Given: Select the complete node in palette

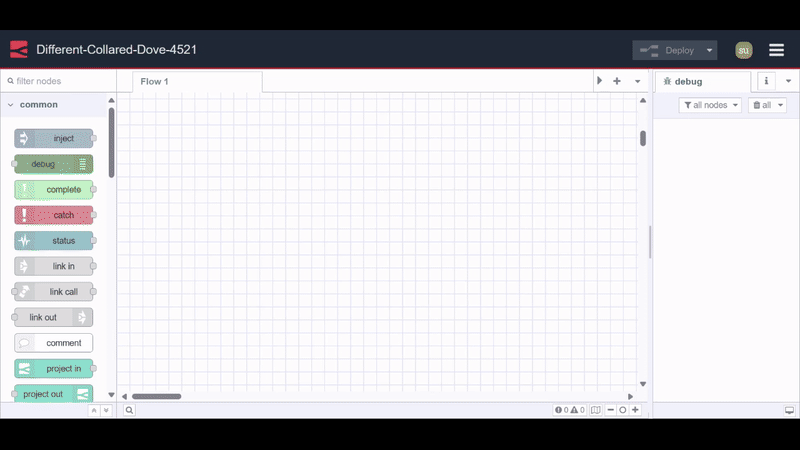Looking at the screenshot, I should coord(54,189).
